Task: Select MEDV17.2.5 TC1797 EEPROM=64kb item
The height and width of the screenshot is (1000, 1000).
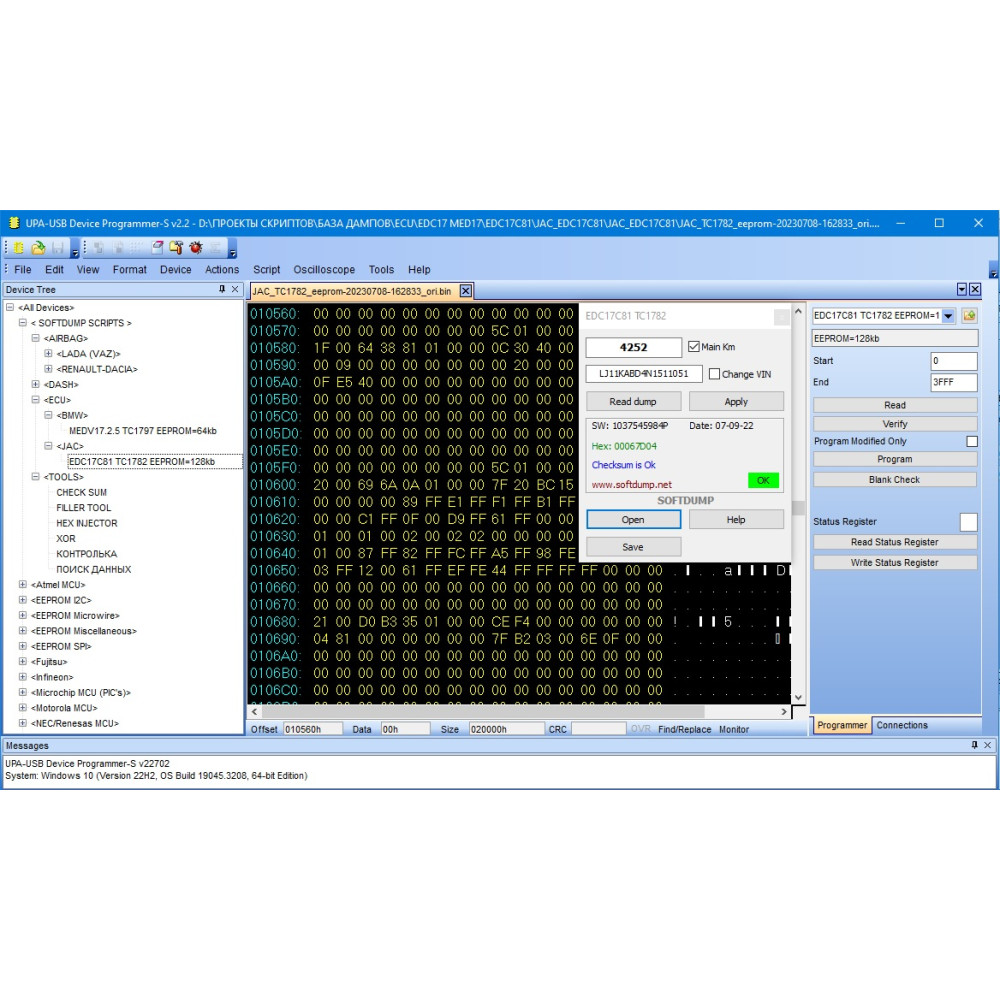Action: (x=143, y=430)
